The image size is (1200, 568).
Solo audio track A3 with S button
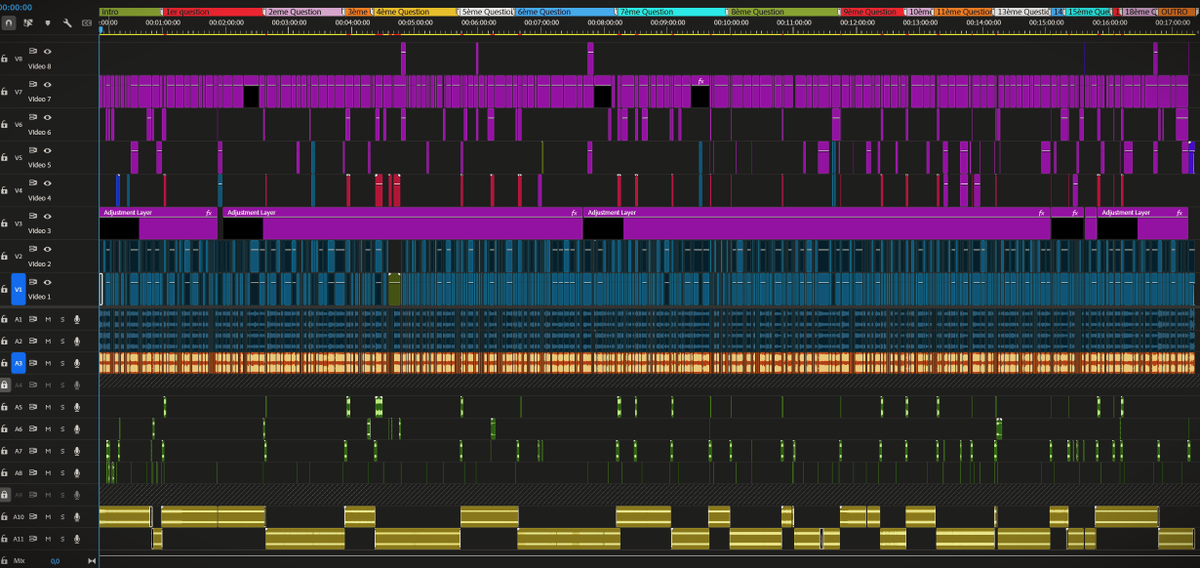62,363
